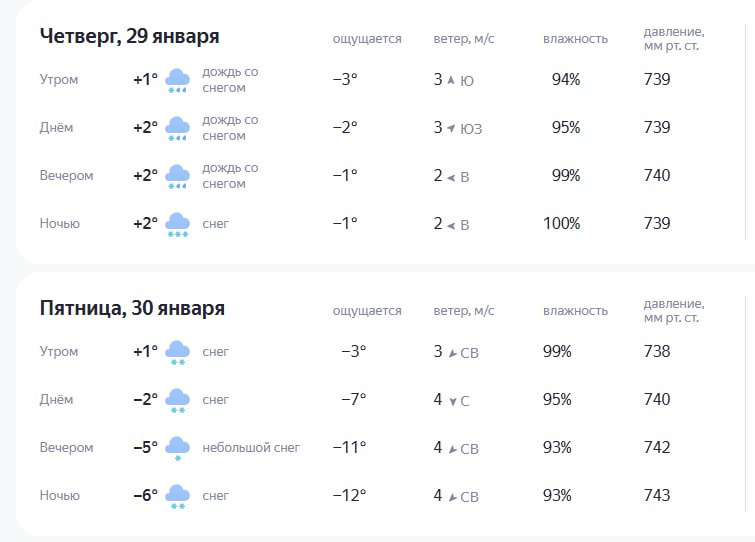The width and height of the screenshot is (755, 542).
Task: Click the southwest wind arrow on Thursday daytime
Action: coord(451,128)
